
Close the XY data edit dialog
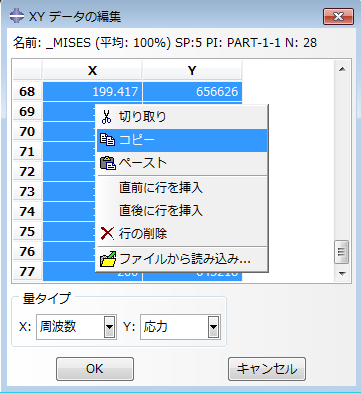pos(338,16)
